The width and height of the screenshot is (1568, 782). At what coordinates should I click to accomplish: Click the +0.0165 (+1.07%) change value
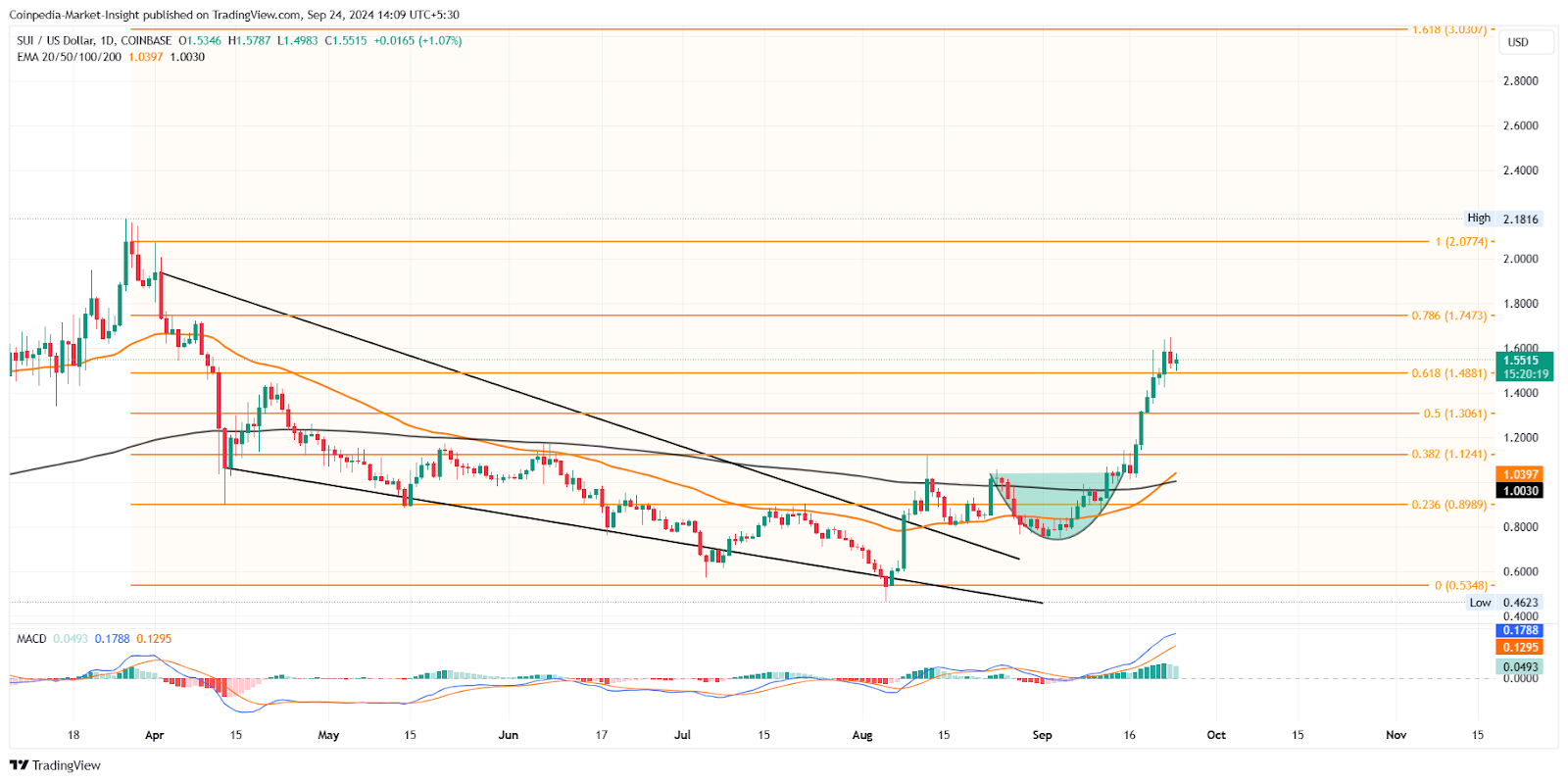coord(417,41)
